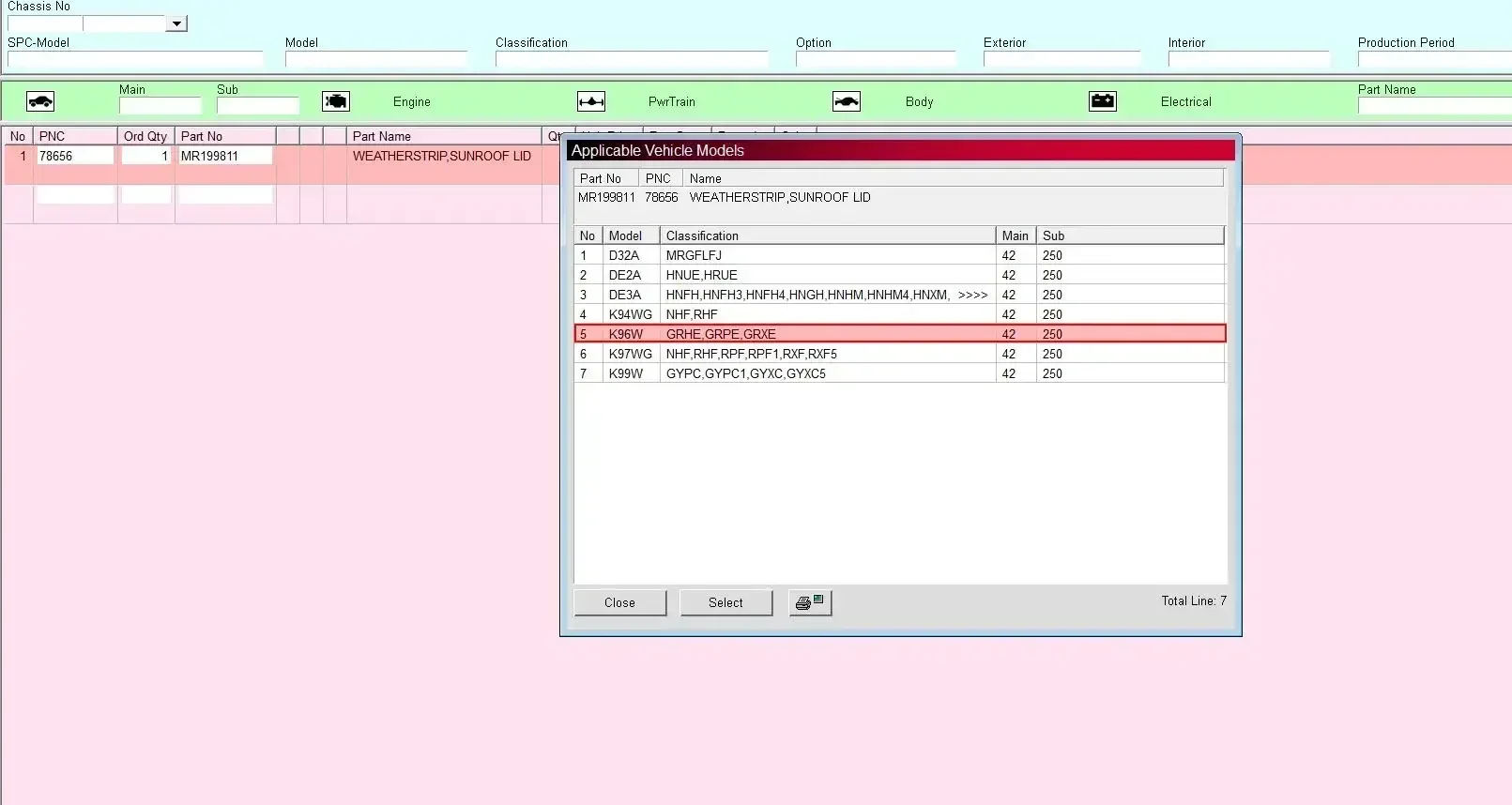Click the Engine category icon
This screenshot has height=805, width=1512.
click(x=336, y=101)
